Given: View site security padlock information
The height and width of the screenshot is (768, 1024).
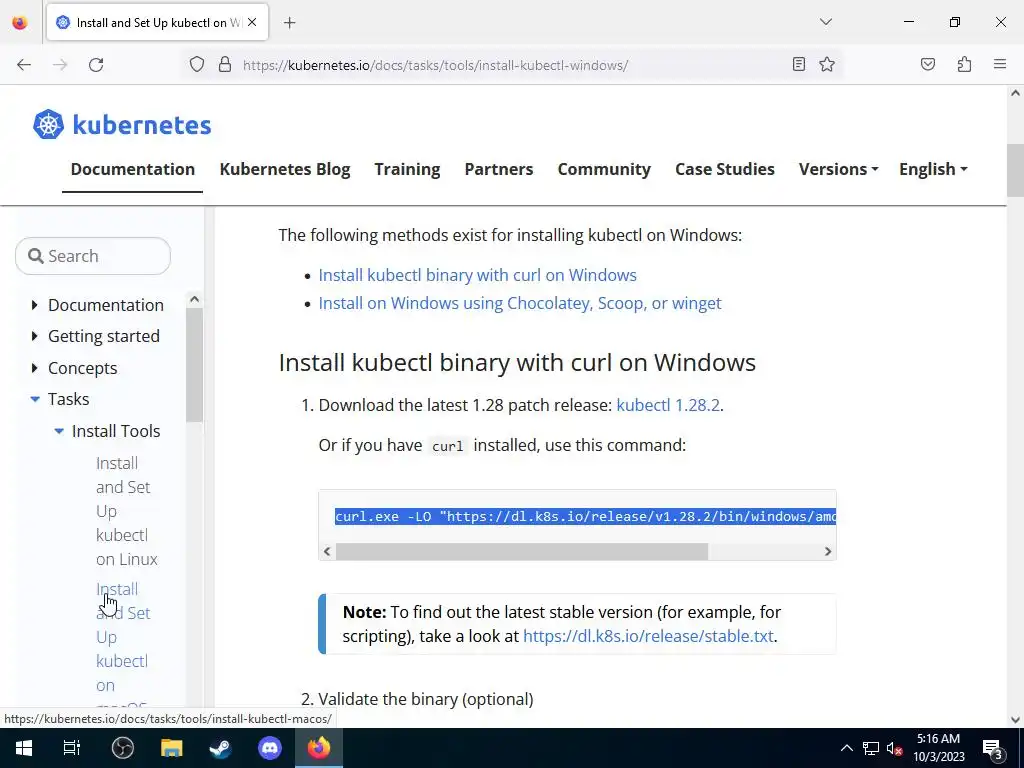Looking at the screenshot, I should [x=225, y=65].
